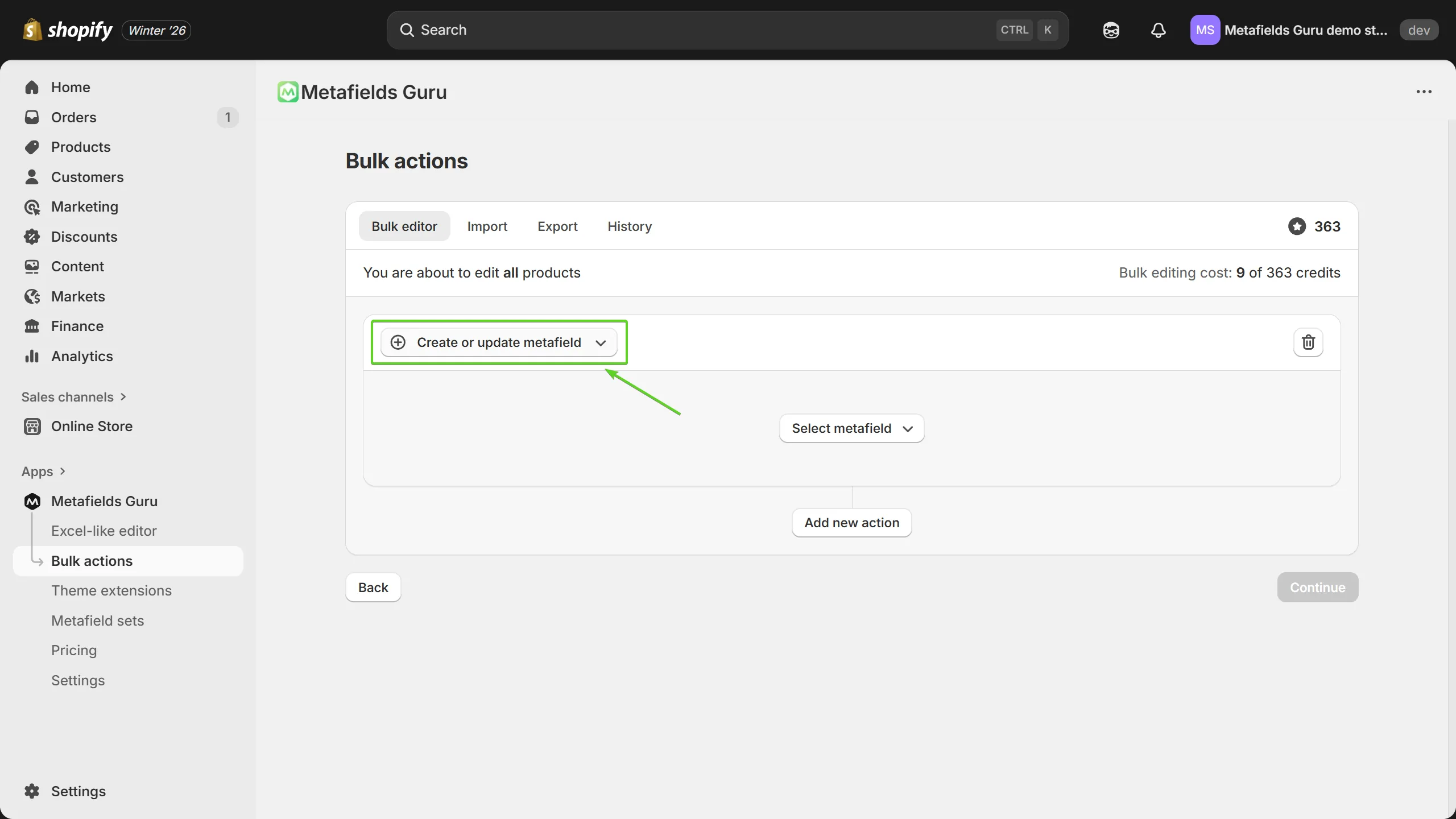Switch to the Import tab
The image size is (1456, 819).
point(487,226)
